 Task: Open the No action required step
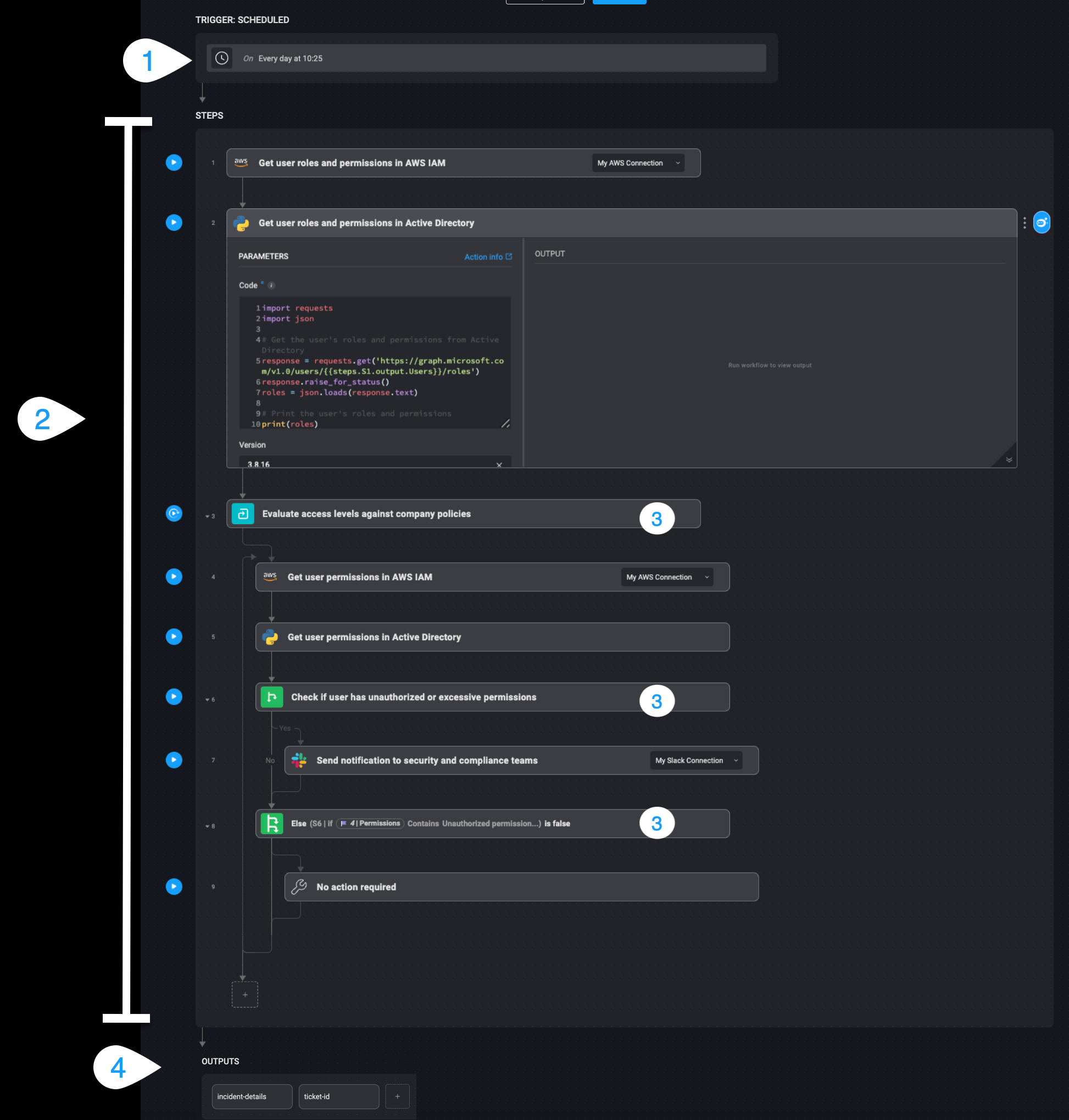click(x=521, y=886)
